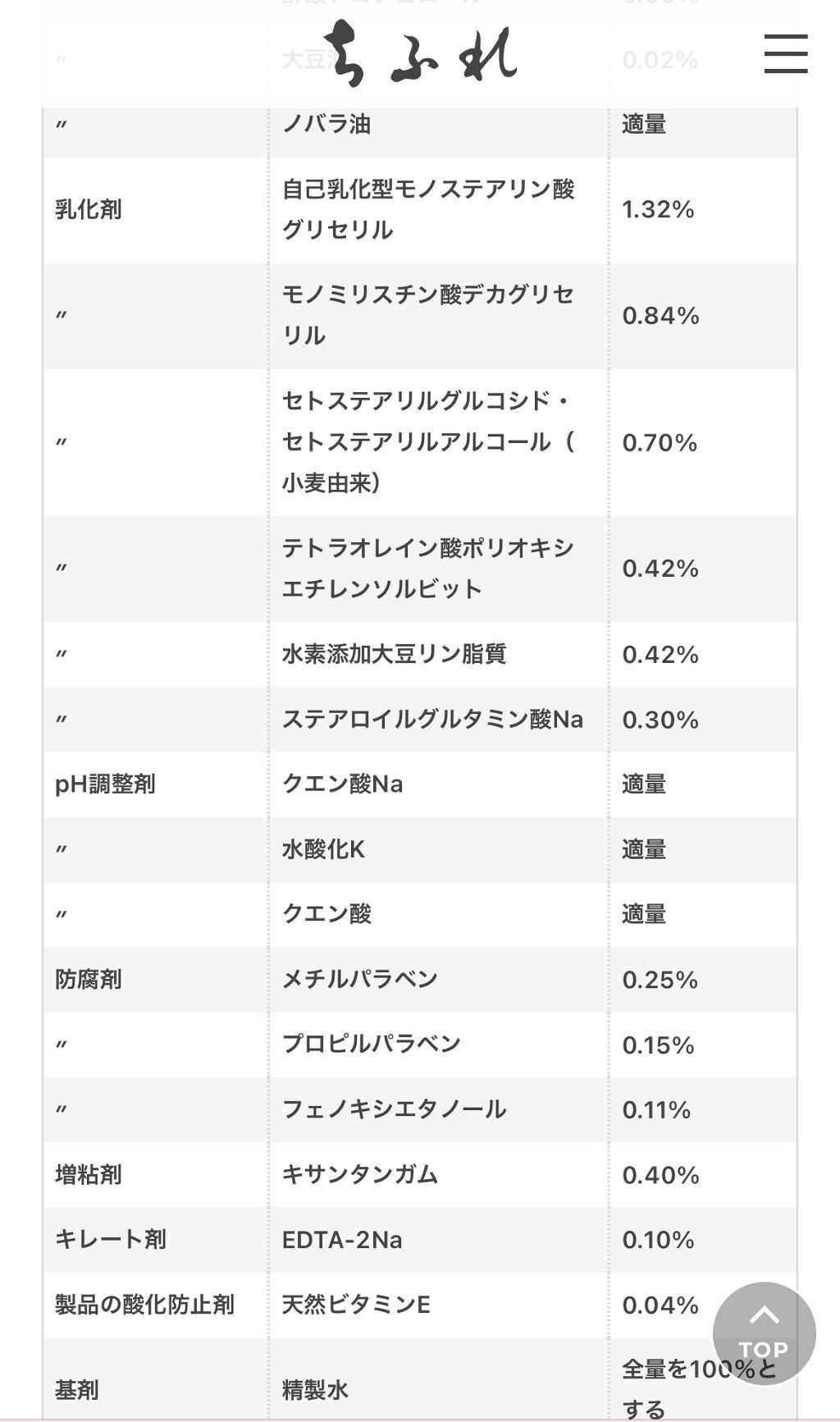Select the EDTA-2Na ingredient cell
This screenshot has height=1422, width=840.
point(342,1240)
